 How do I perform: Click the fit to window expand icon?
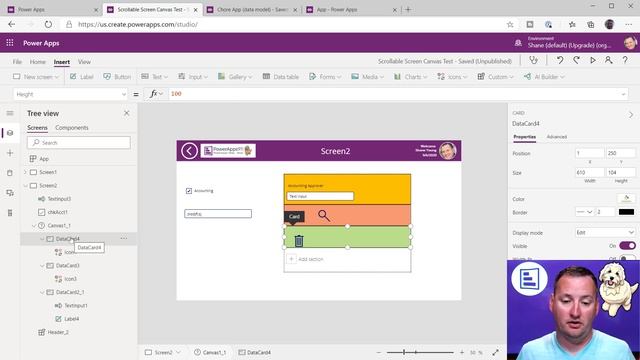(x=495, y=352)
